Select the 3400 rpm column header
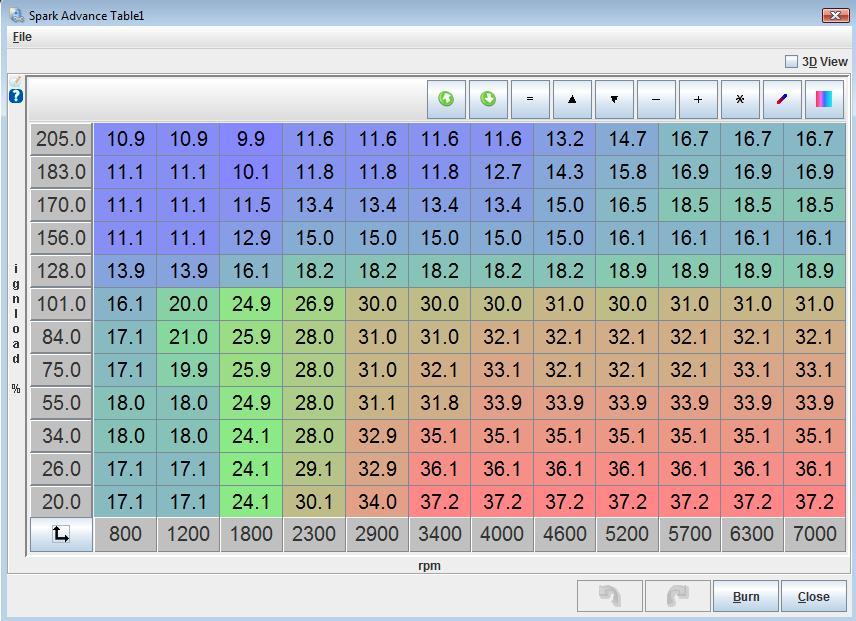Screen dimensions: 856x621 (439, 534)
